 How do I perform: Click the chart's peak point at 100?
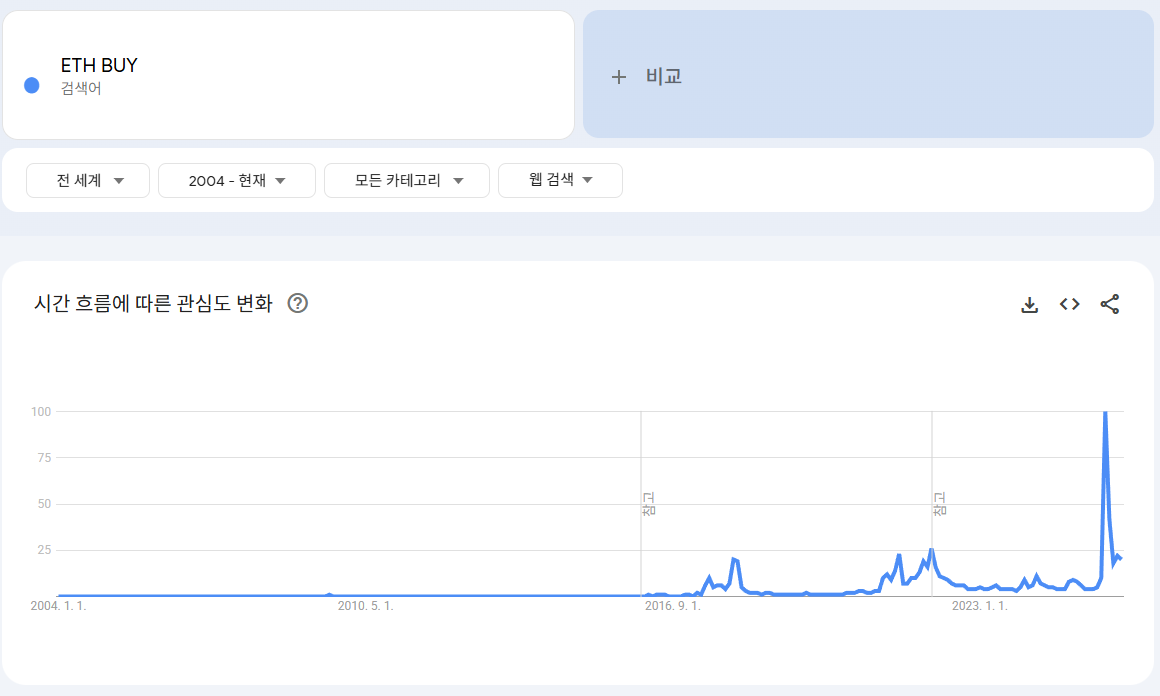coord(1105,412)
